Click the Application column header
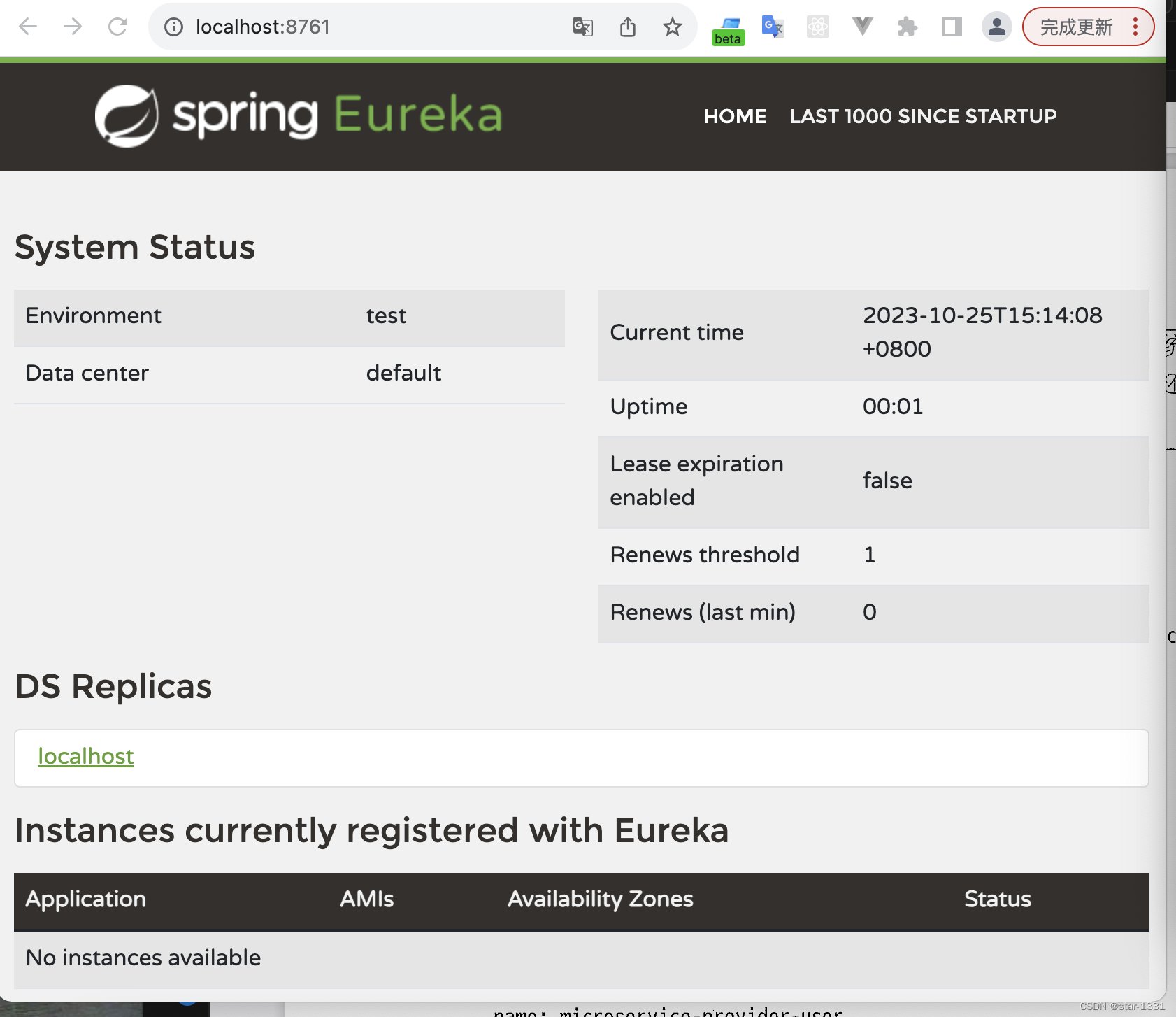 [x=86, y=899]
